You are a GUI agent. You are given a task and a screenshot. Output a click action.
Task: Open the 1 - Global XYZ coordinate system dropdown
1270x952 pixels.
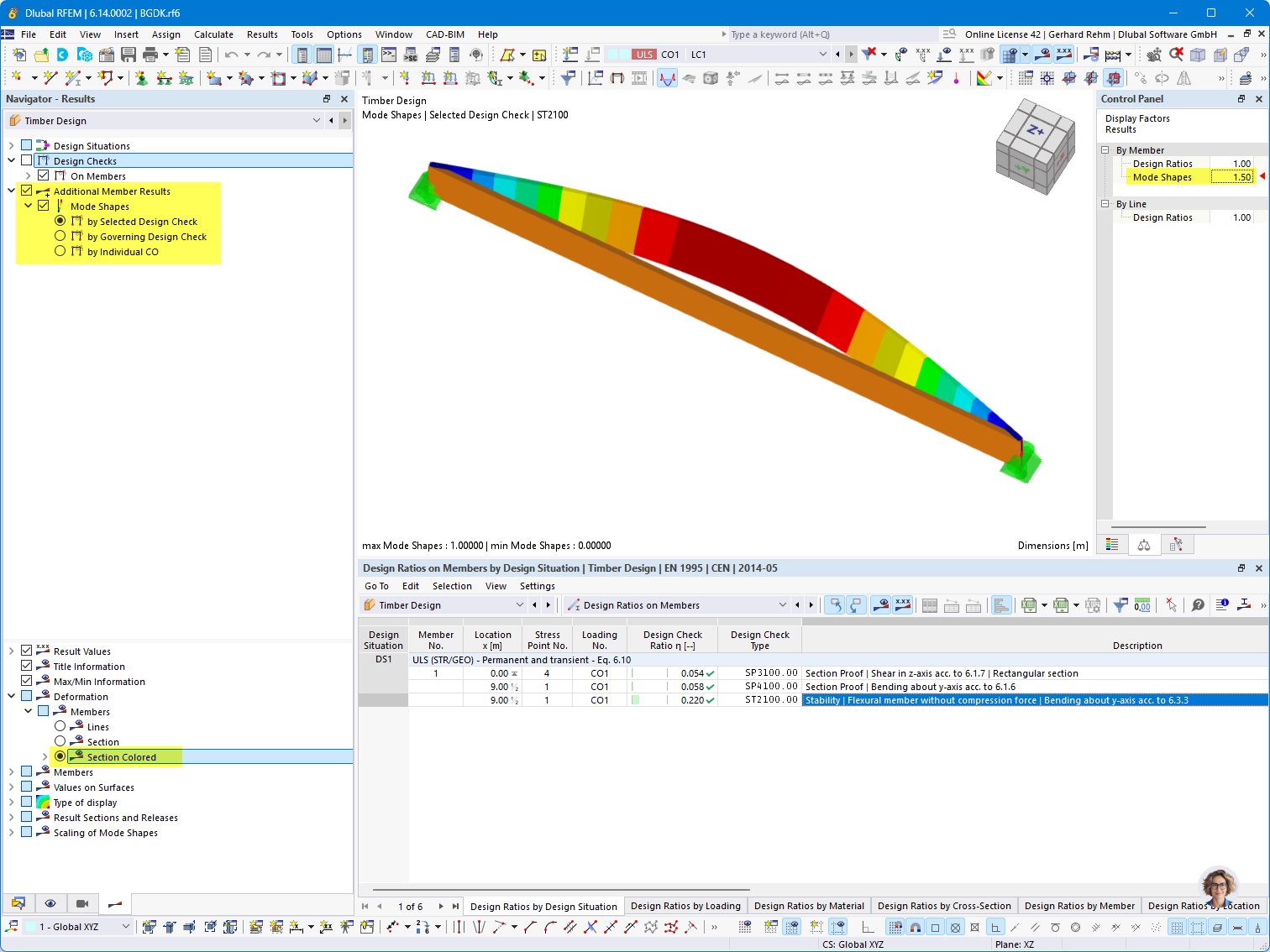[126, 927]
